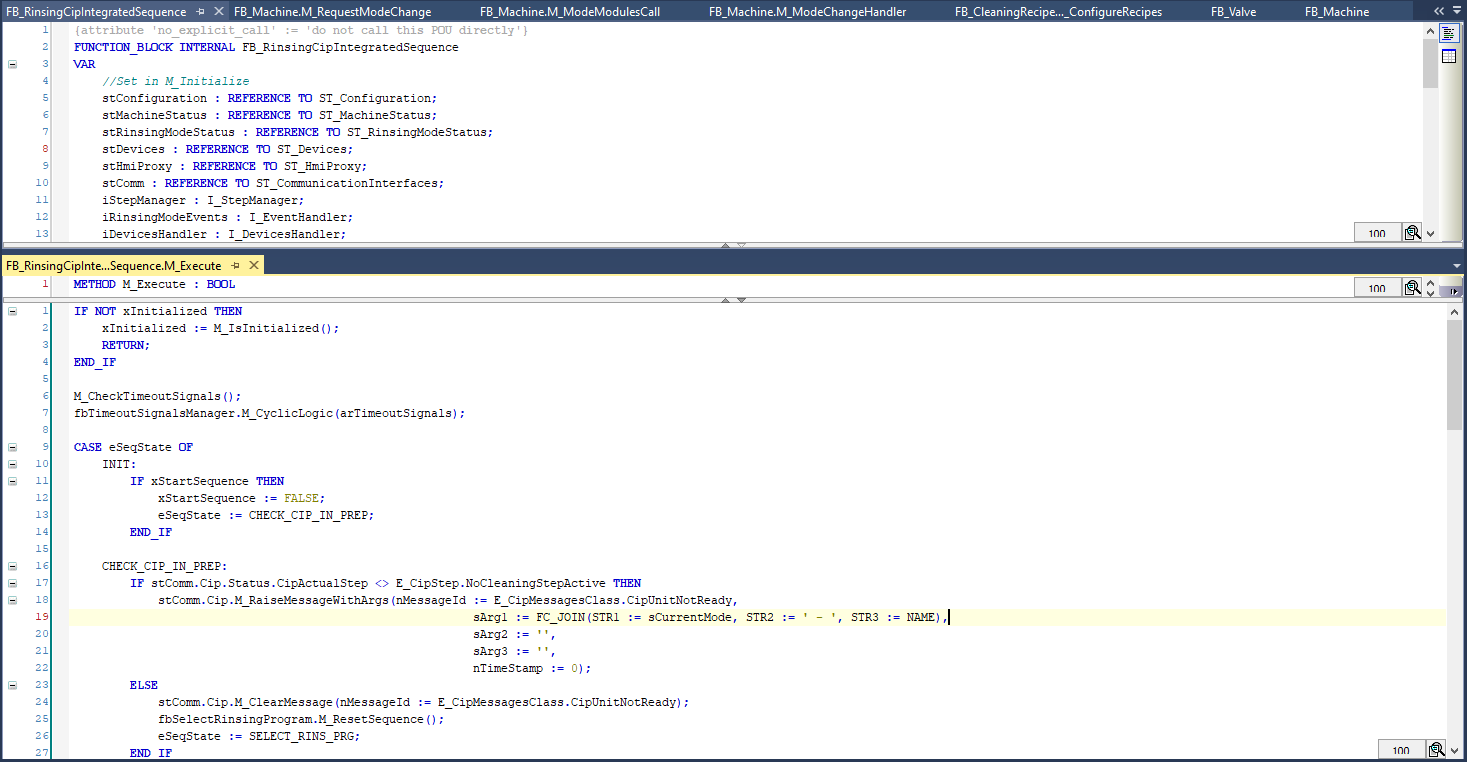1467x762 pixels.
Task: Click the 'stComm.Cip.M_ClearMessage' line
Action: pos(424,702)
